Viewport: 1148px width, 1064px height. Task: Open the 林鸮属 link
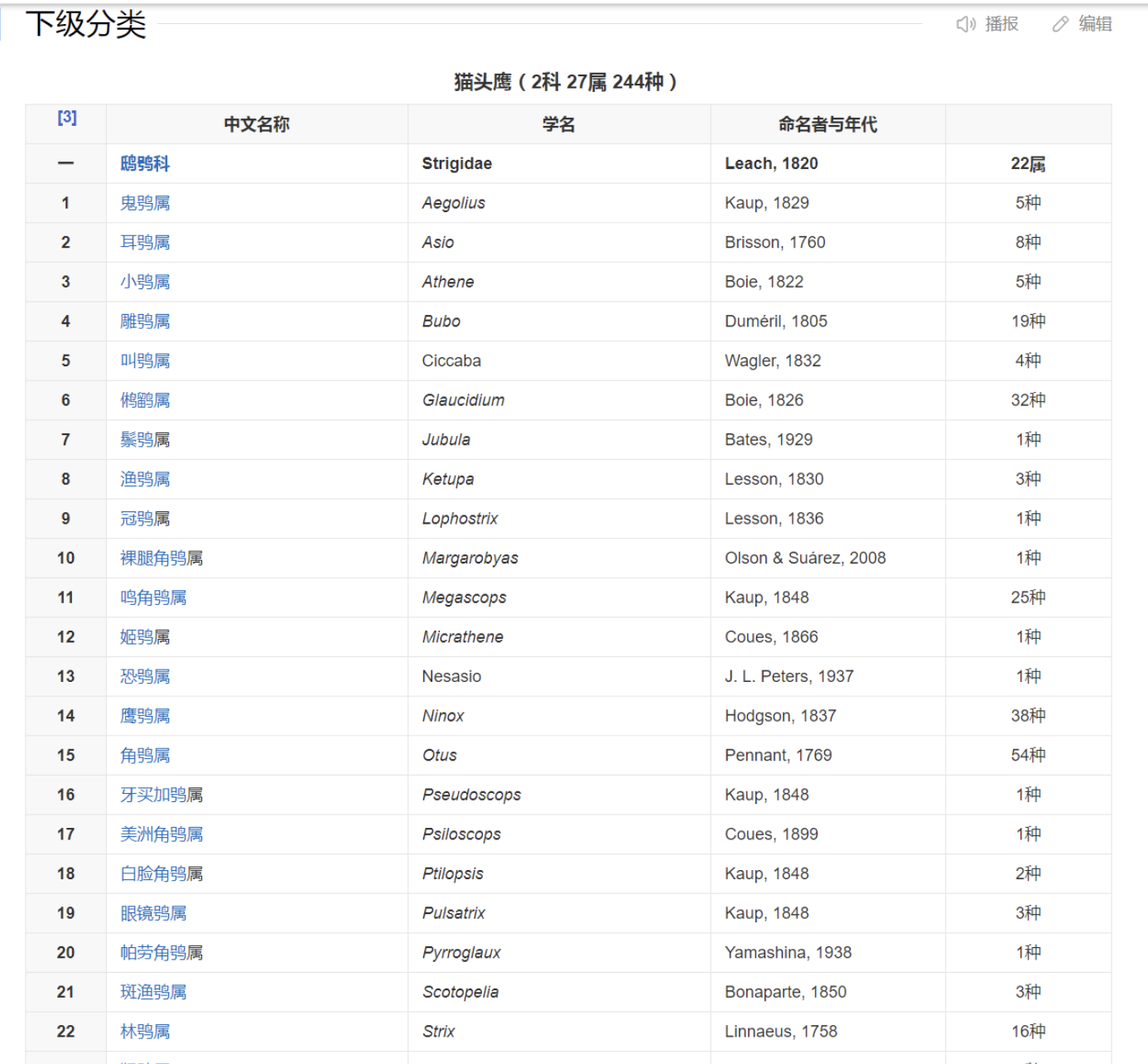coord(145,1032)
